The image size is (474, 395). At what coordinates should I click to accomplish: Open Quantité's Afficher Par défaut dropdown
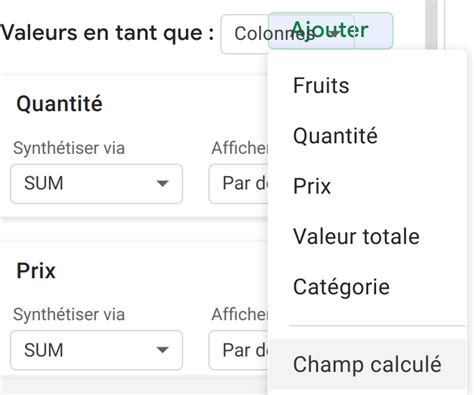pos(239,184)
